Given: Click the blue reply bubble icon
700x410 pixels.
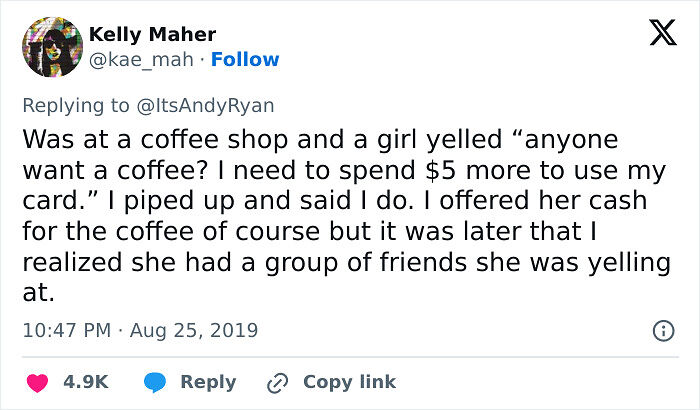Looking at the screenshot, I should tap(153, 382).
